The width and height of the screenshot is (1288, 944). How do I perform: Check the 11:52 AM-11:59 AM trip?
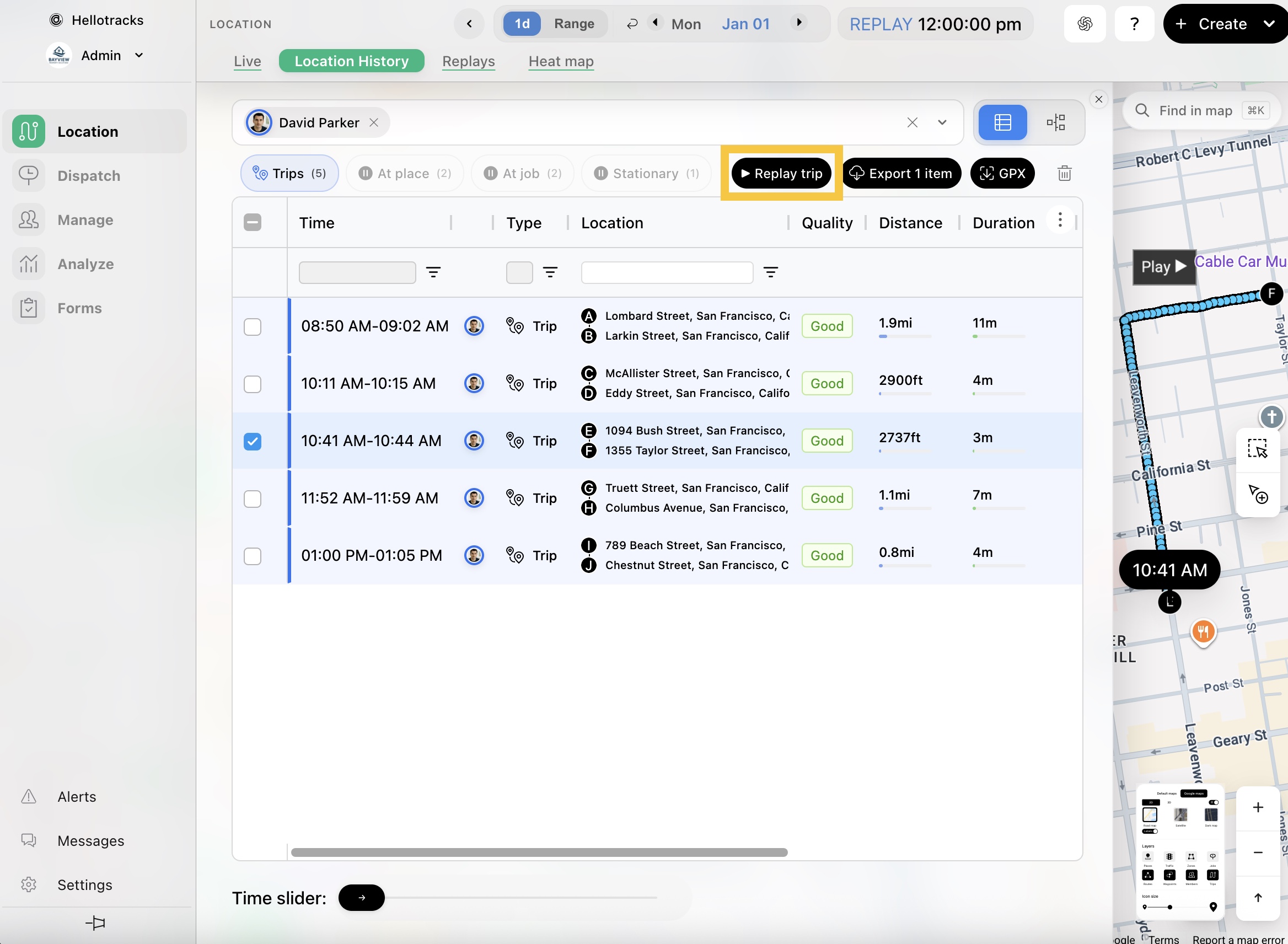[x=252, y=498]
